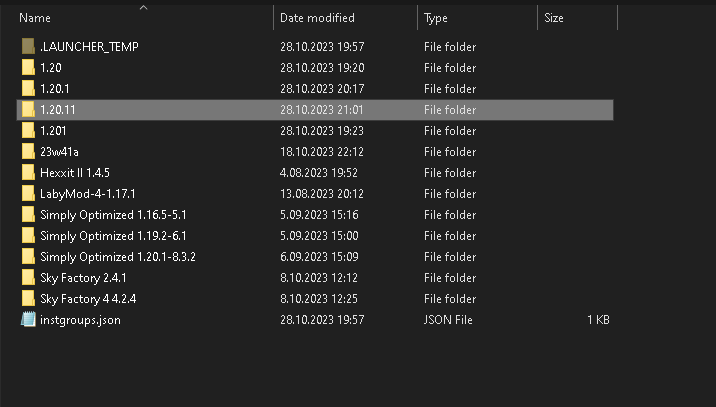
Task: Click Simply Optimized 1.20.1-8.3.2 folder name
Action: (x=117, y=257)
